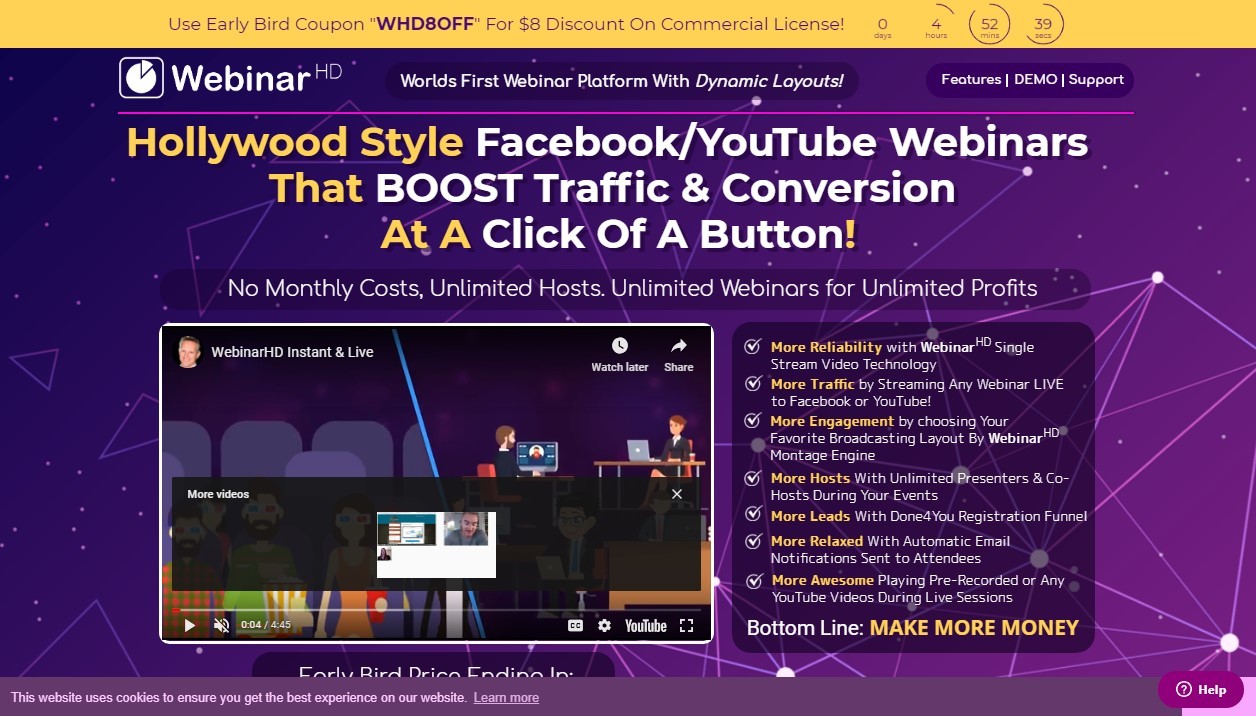Click the countdown secs circle
Screen dimensions: 1256x716
(x=1043, y=25)
